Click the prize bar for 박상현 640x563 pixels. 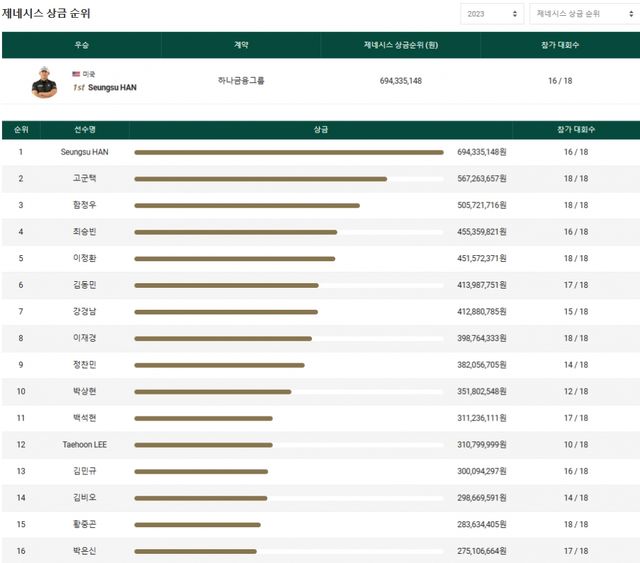pyautogui.click(x=213, y=391)
